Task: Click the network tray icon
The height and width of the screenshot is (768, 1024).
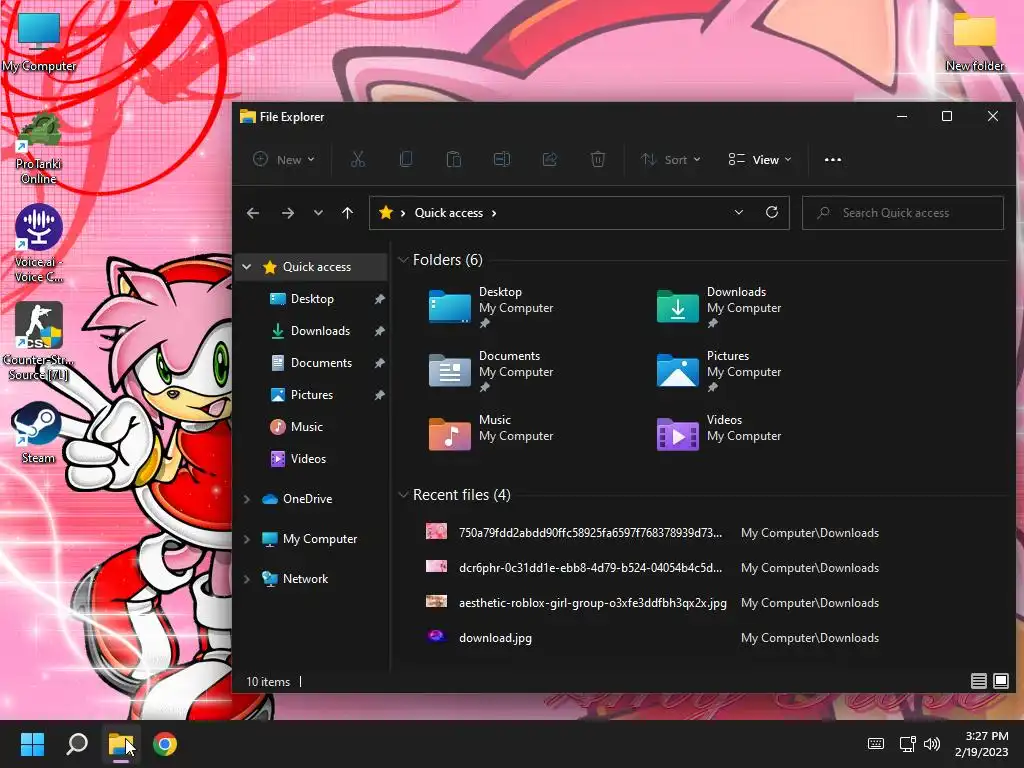Action: pos(907,744)
